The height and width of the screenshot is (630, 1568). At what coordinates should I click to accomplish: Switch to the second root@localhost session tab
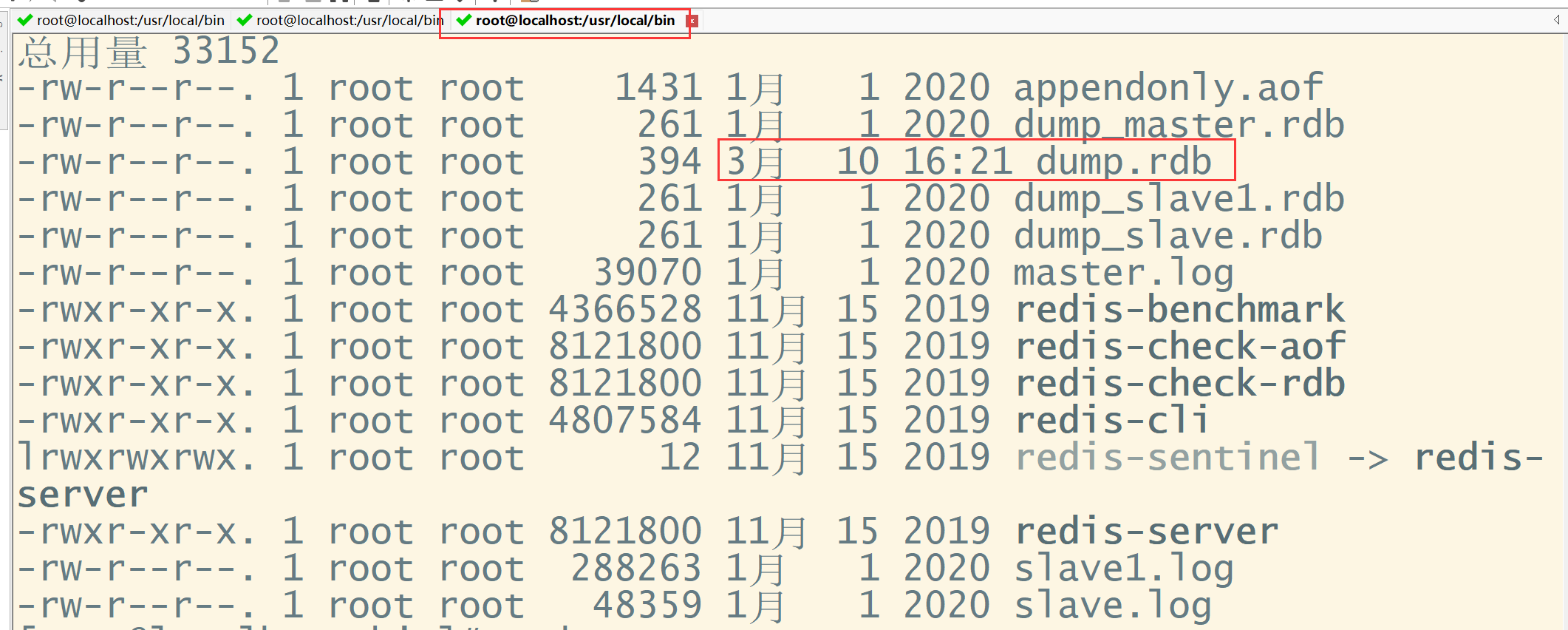[340, 21]
